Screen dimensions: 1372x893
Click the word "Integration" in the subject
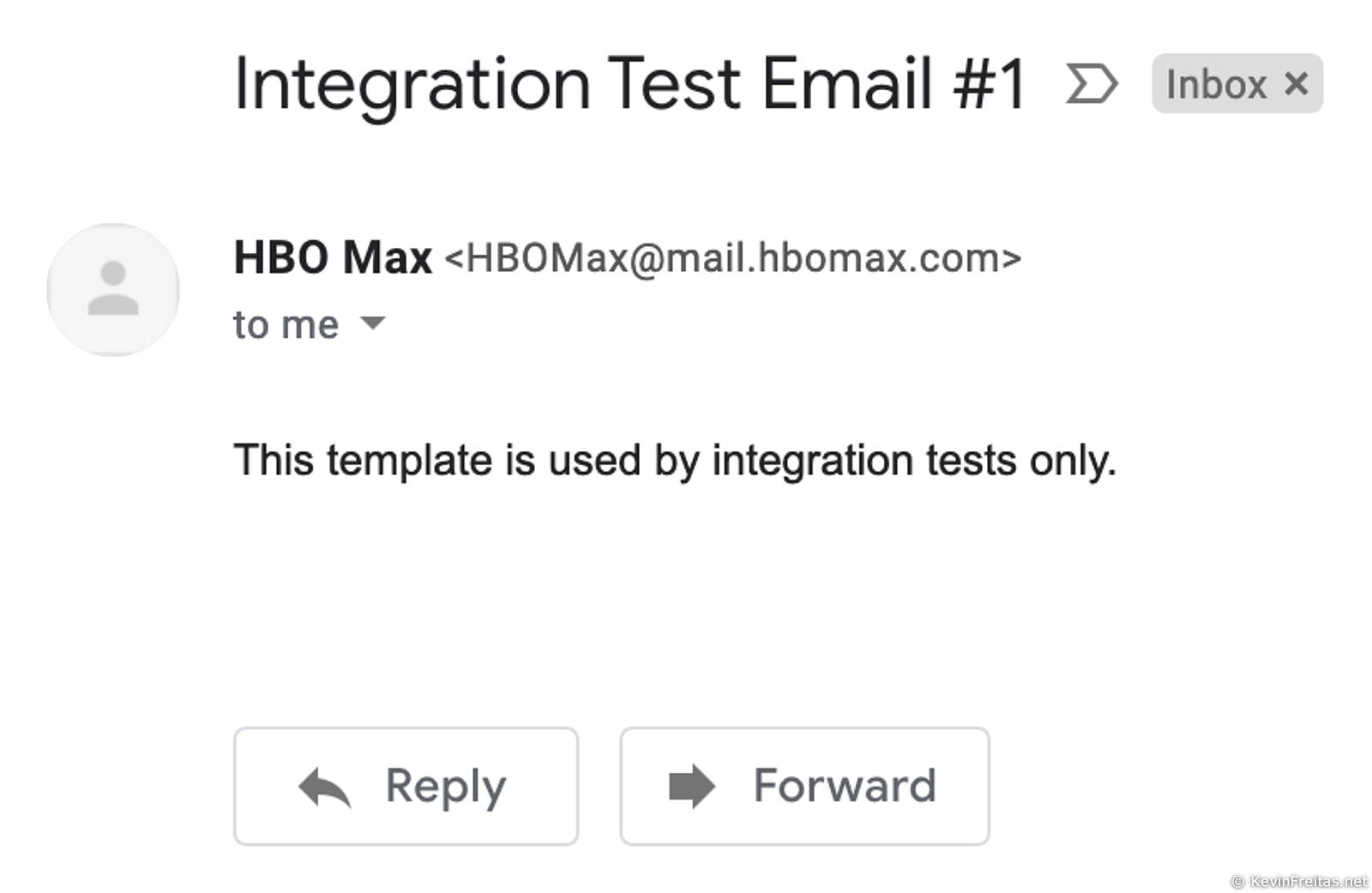point(412,84)
